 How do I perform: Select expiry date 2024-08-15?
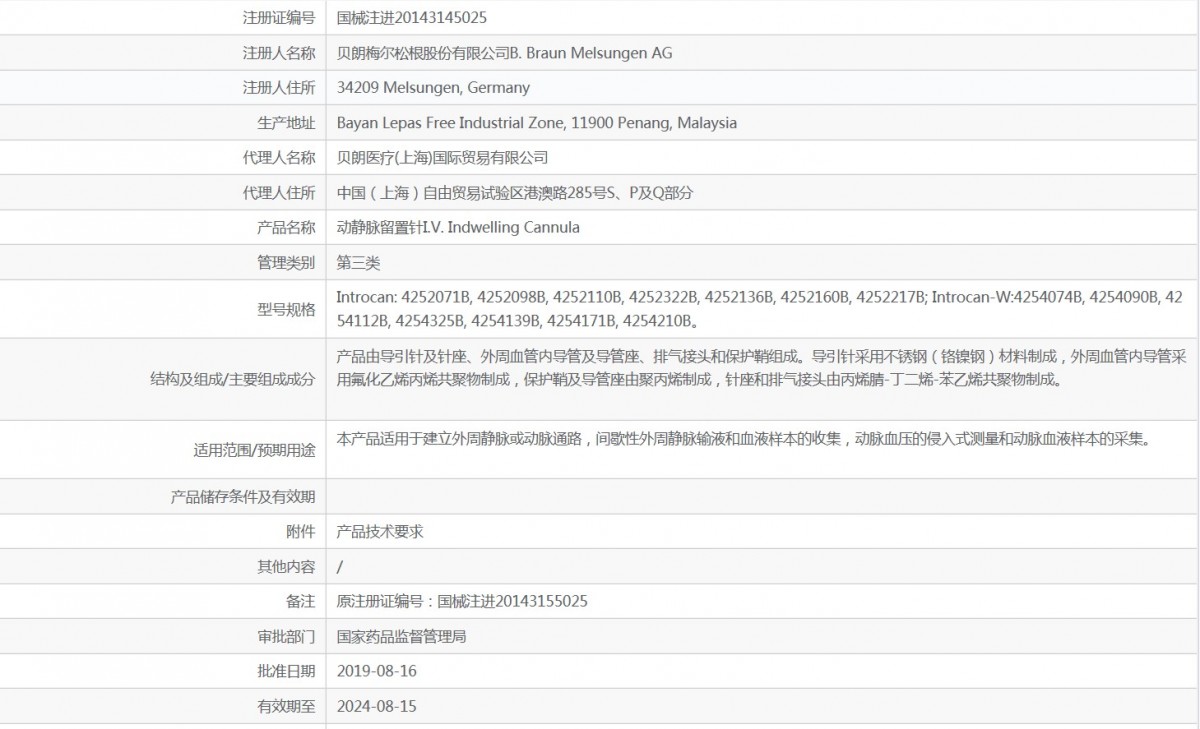click(377, 707)
